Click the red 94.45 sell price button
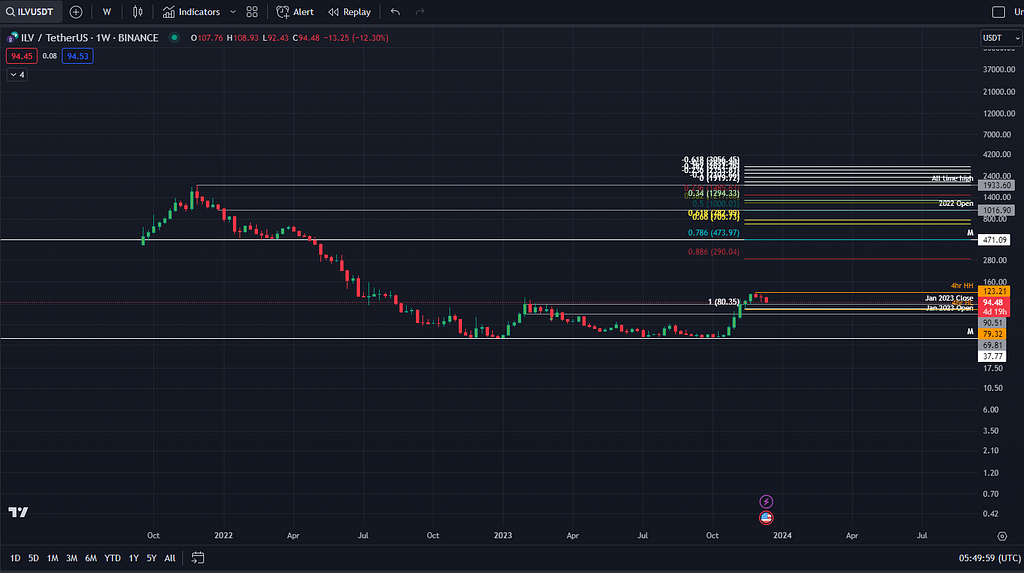The height and width of the screenshot is (573, 1024). tap(22, 56)
